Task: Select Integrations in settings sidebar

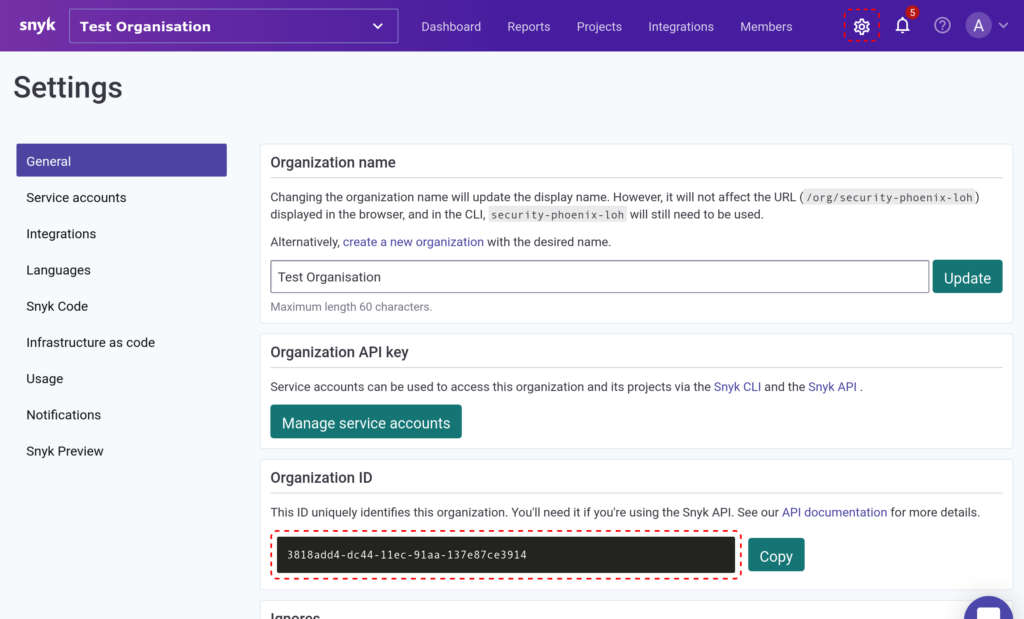Action: (x=61, y=234)
